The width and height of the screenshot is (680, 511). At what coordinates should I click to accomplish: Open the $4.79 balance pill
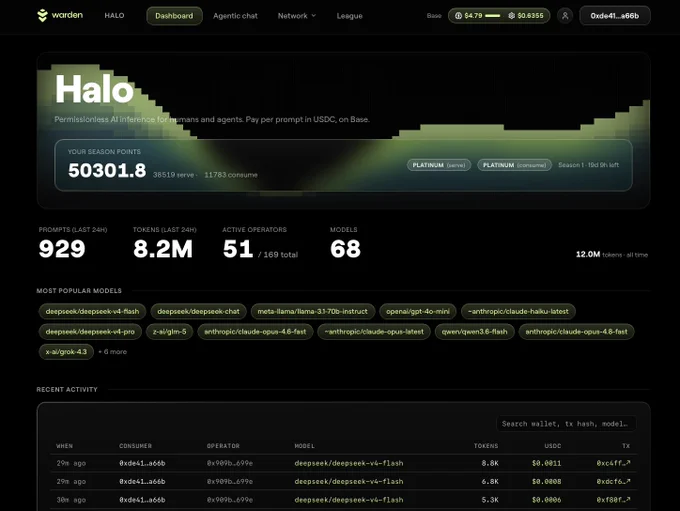[x=499, y=16]
